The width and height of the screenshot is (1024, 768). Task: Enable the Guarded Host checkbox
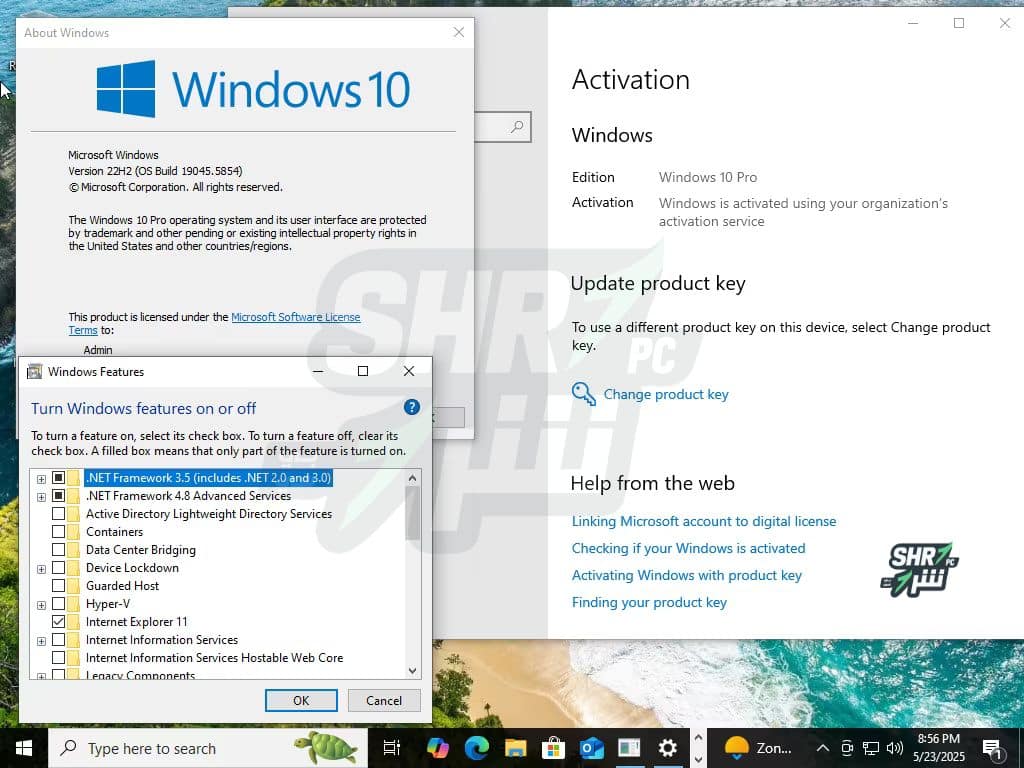click(58, 586)
